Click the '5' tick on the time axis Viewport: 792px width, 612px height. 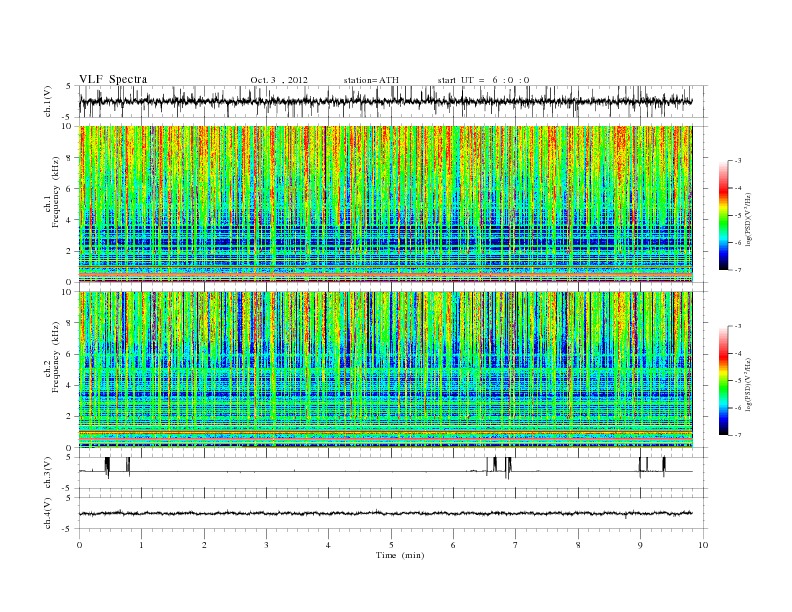(391, 545)
